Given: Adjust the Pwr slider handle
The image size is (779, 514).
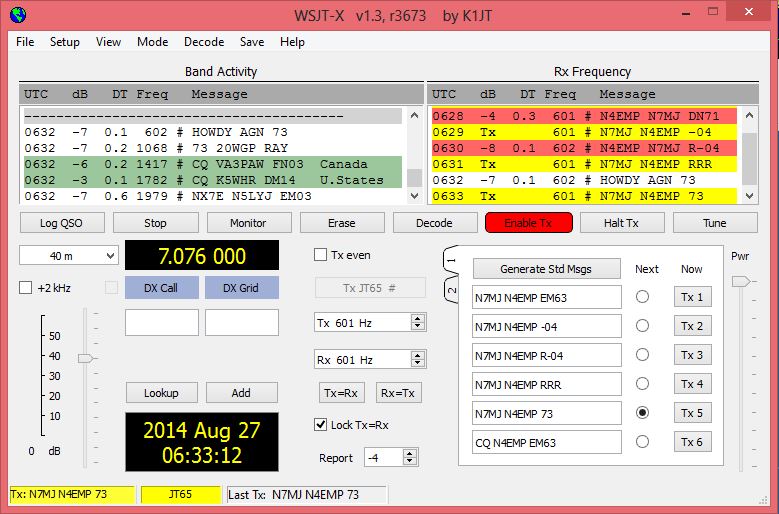Looking at the screenshot, I should 741,282.
